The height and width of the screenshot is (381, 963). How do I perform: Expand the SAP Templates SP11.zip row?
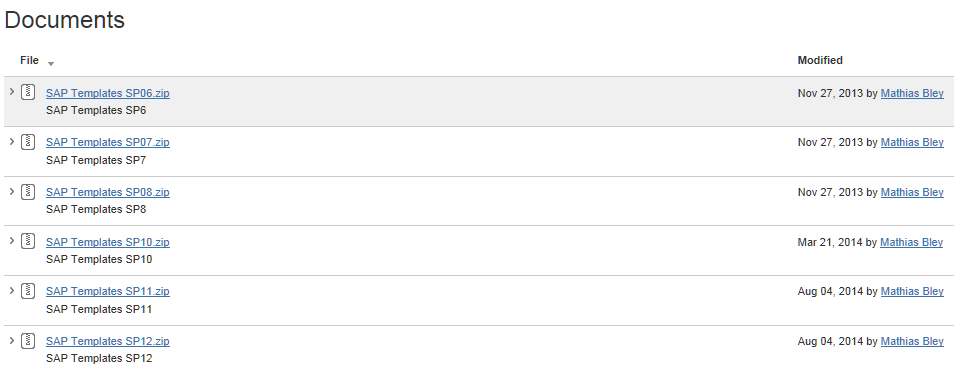click(x=12, y=290)
